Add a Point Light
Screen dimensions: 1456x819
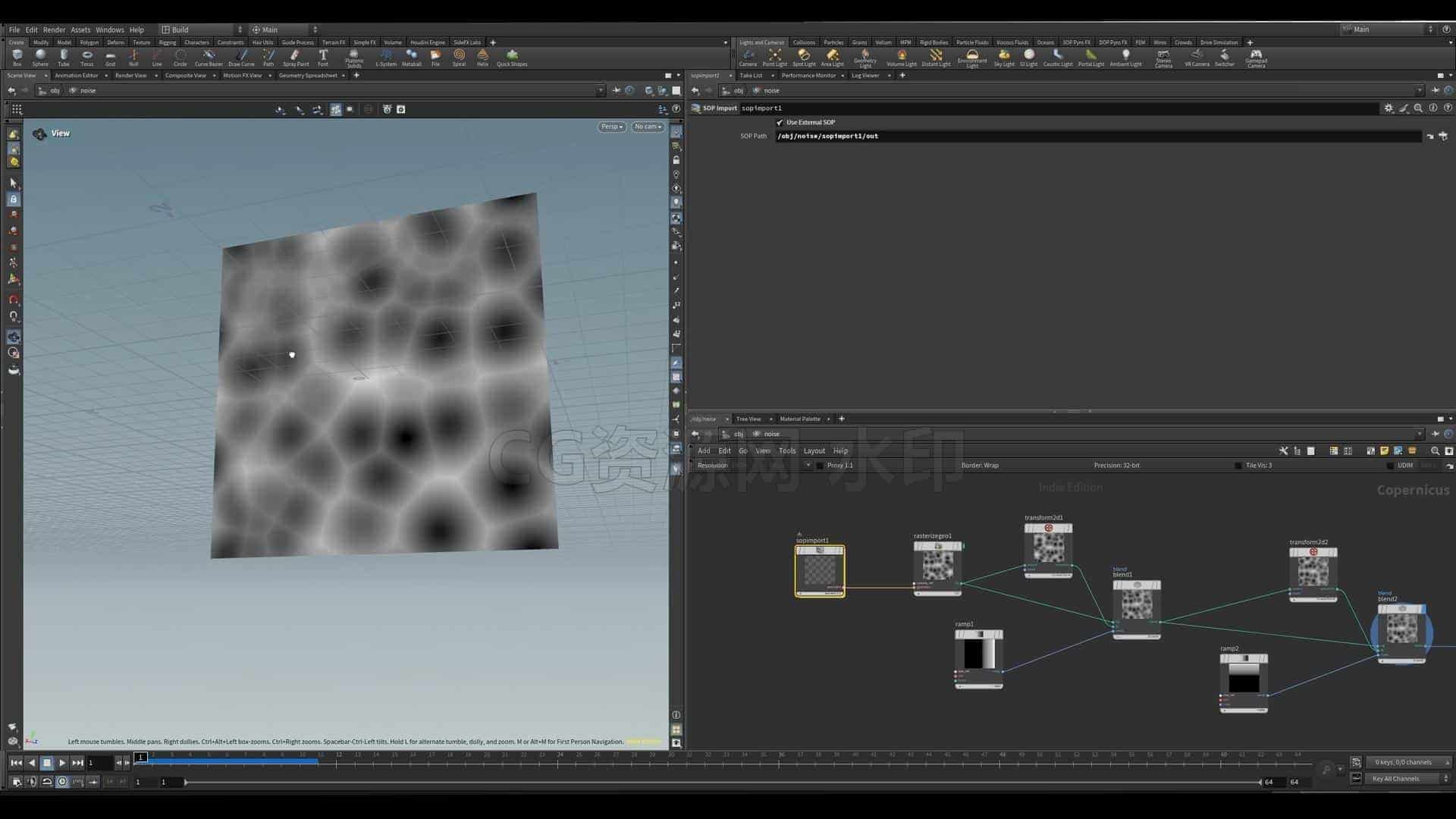click(x=774, y=58)
